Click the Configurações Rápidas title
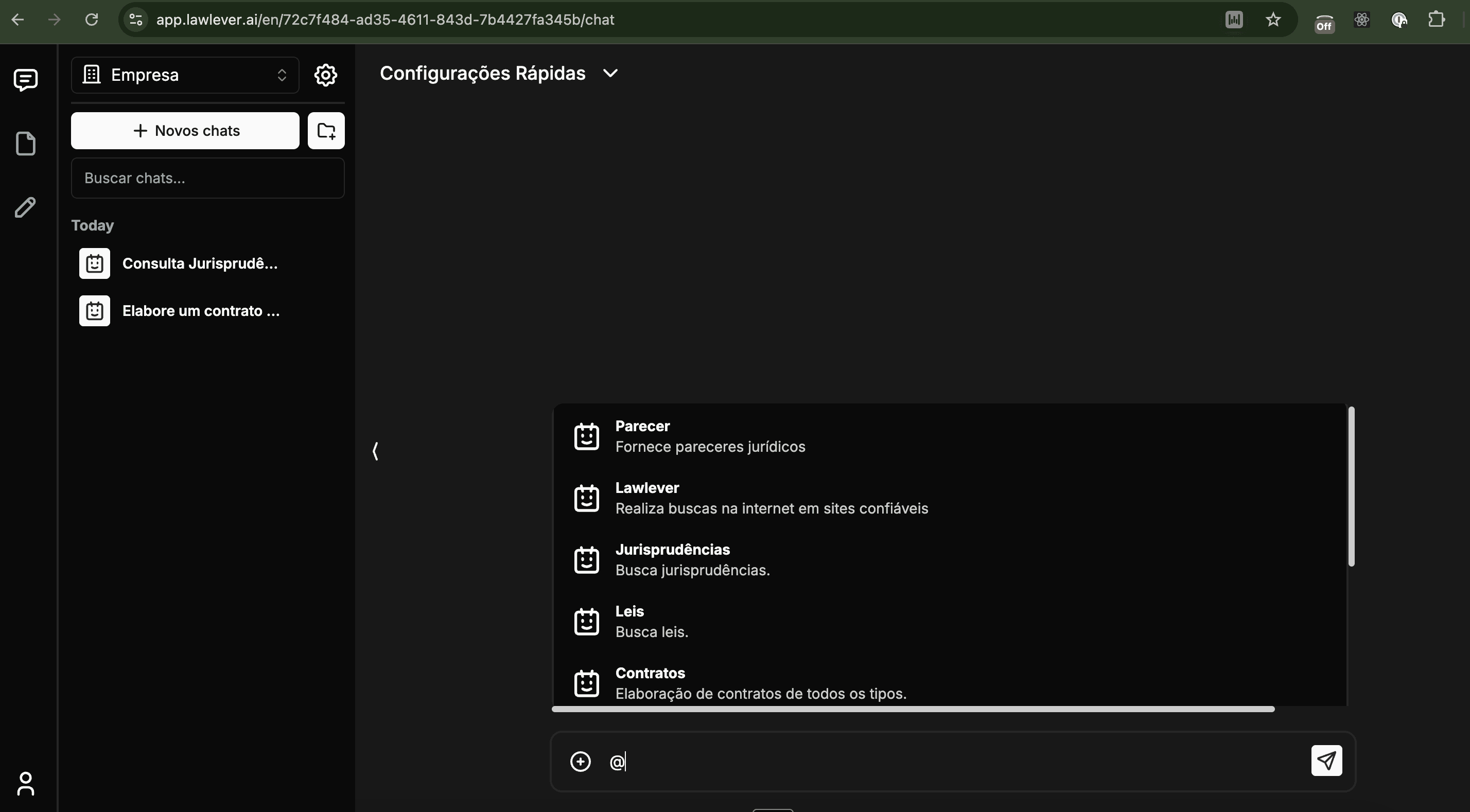The image size is (1470, 812). 482,73
